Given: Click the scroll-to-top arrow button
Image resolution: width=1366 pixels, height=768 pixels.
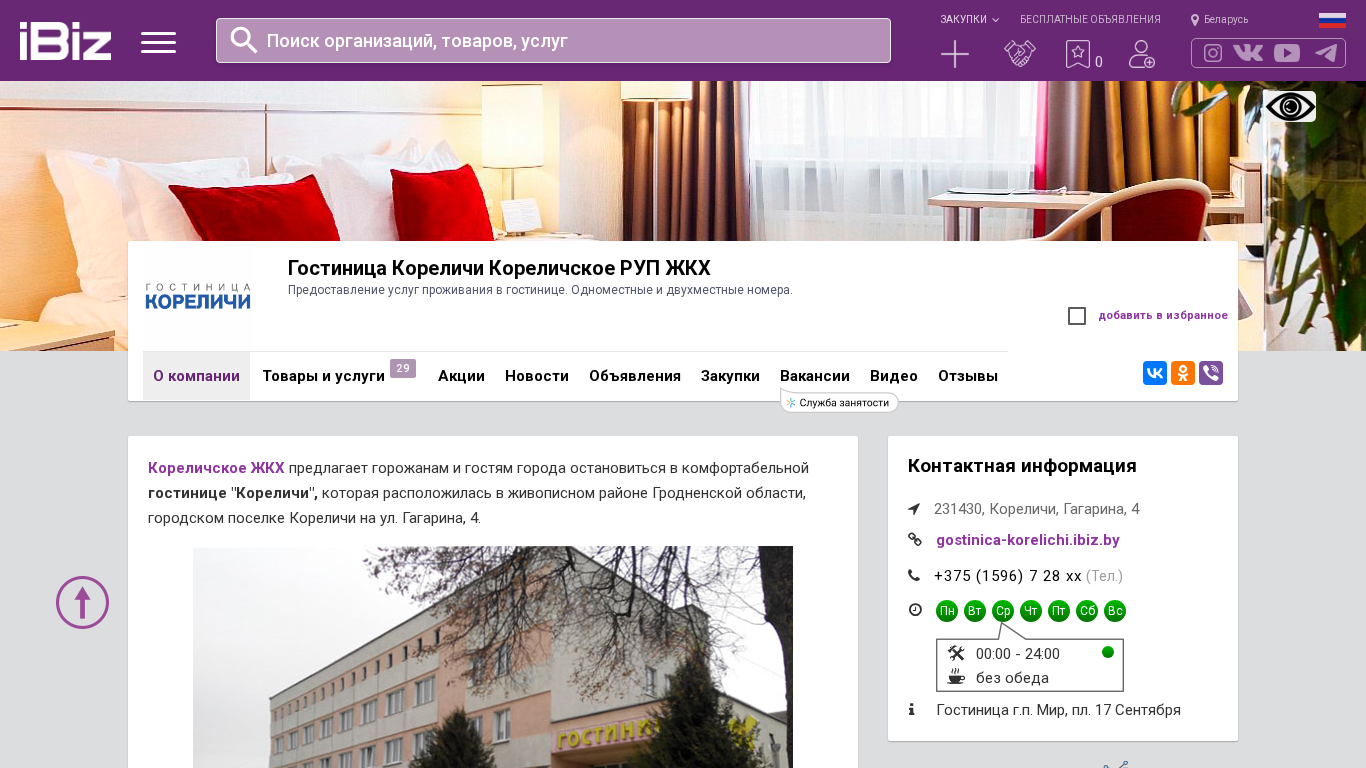Looking at the screenshot, I should tap(82, 602).
